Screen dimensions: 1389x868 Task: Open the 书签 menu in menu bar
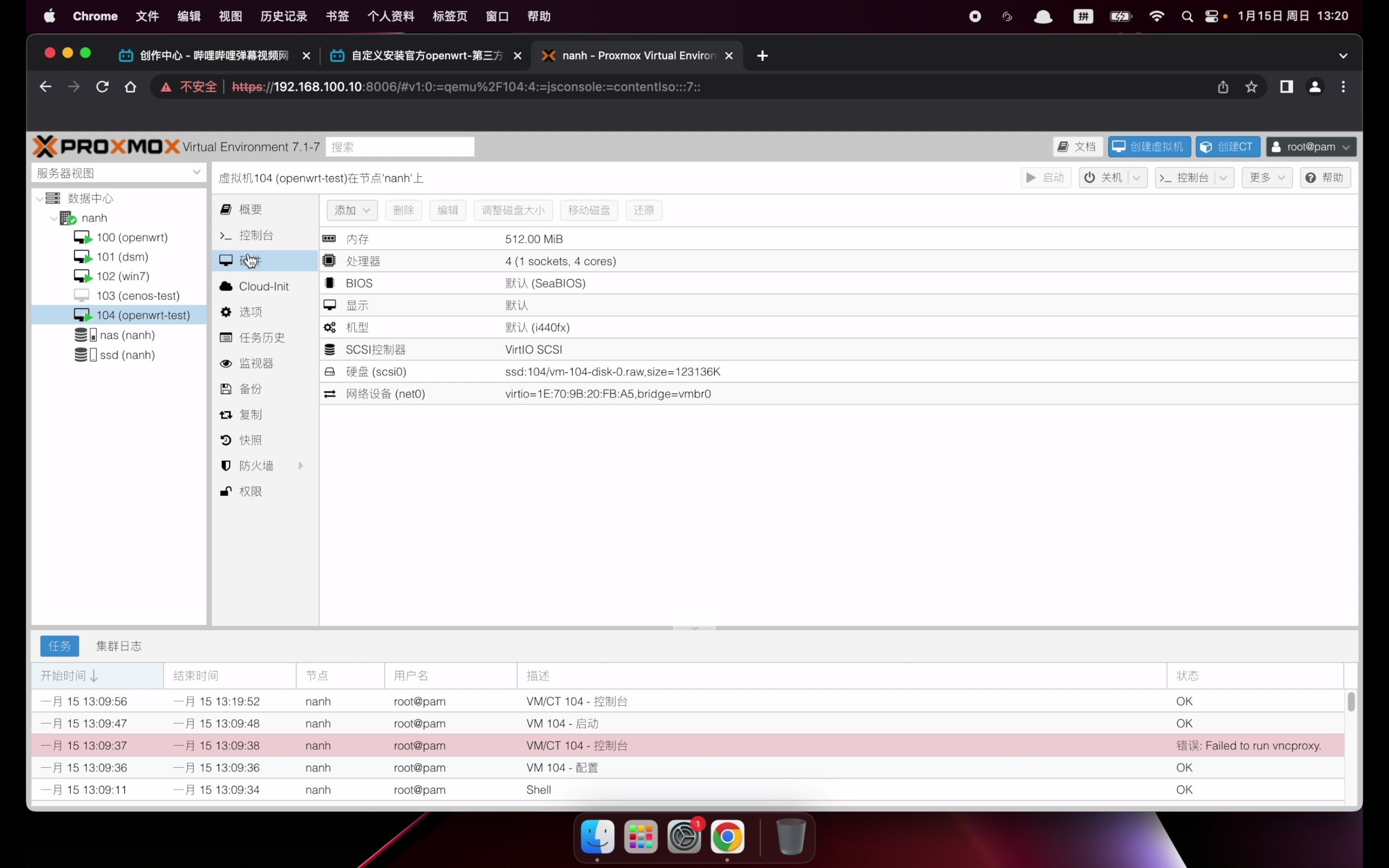tap(337, 16)
